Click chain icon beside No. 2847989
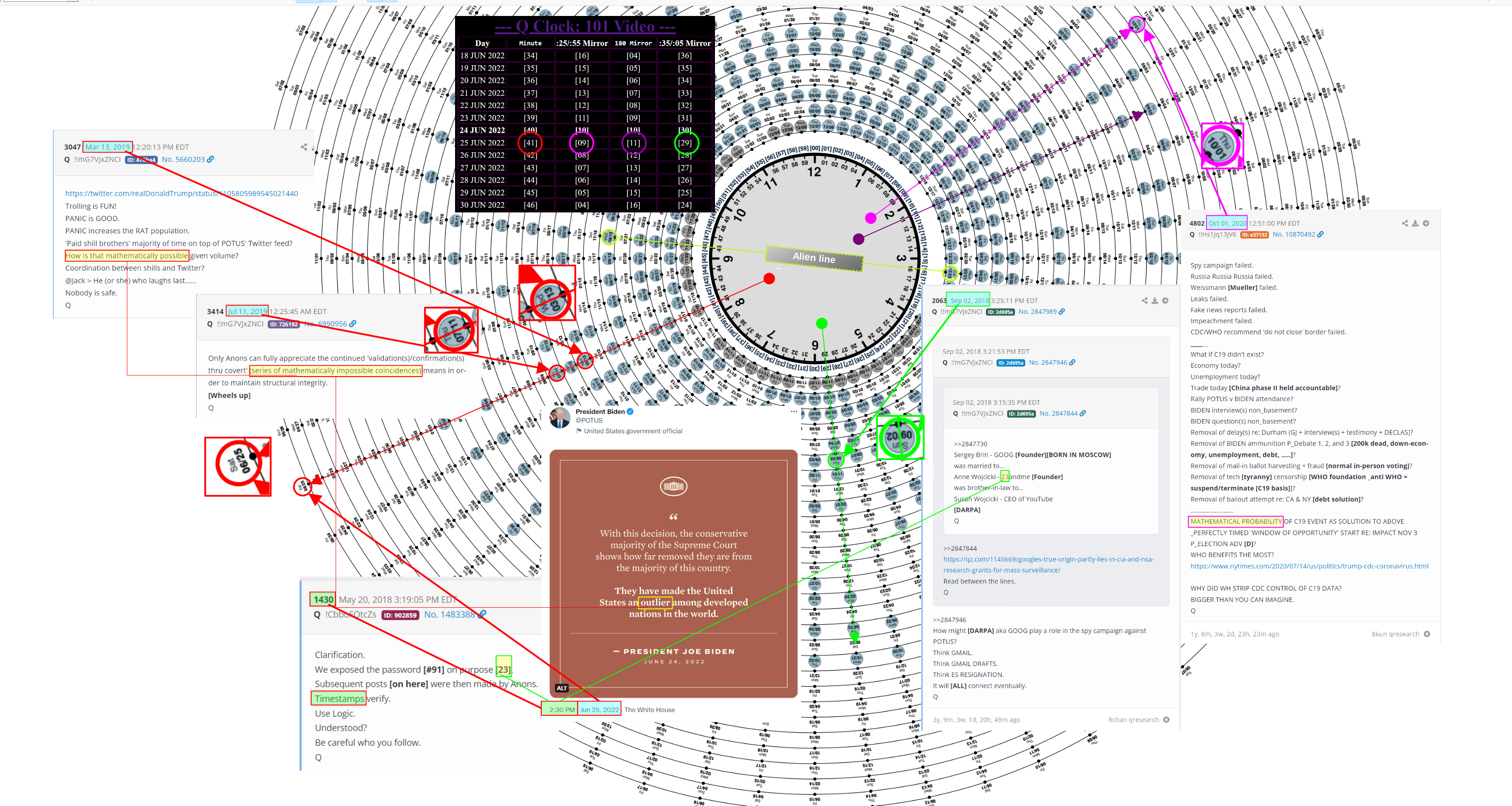Image resolution: width=1512 pixels, height=806 pixels. (1062, 312)
